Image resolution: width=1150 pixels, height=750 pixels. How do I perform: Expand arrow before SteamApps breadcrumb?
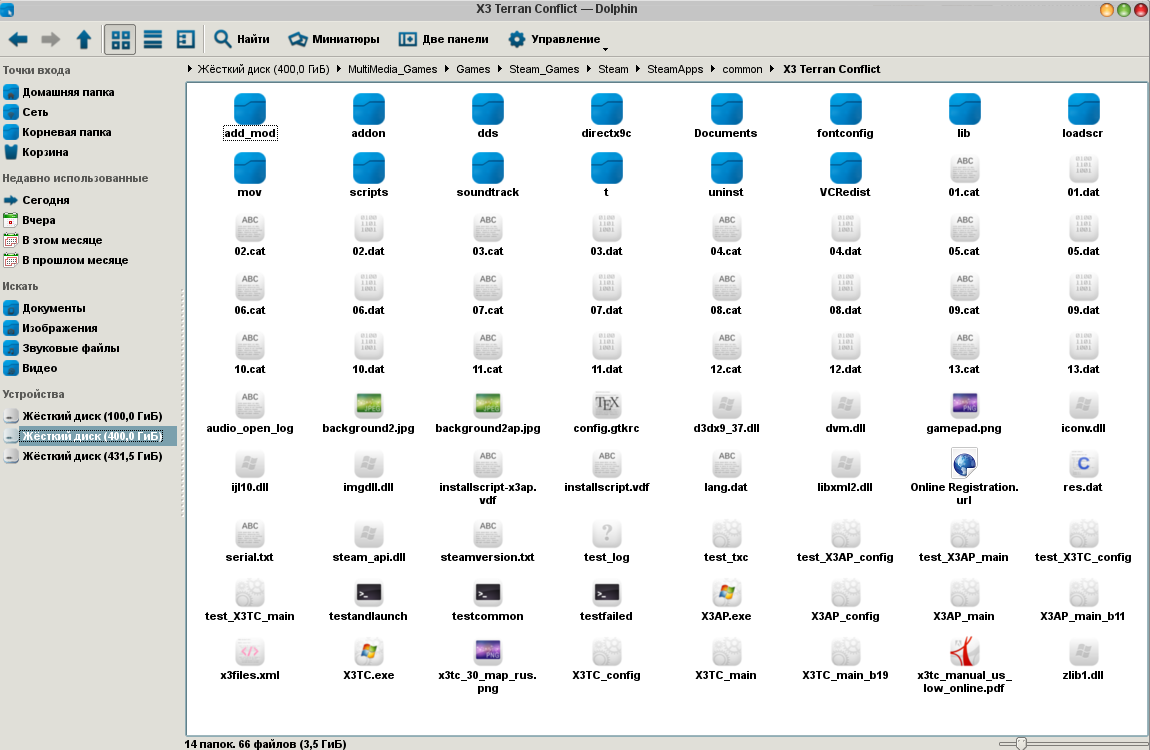coord(638,69)
